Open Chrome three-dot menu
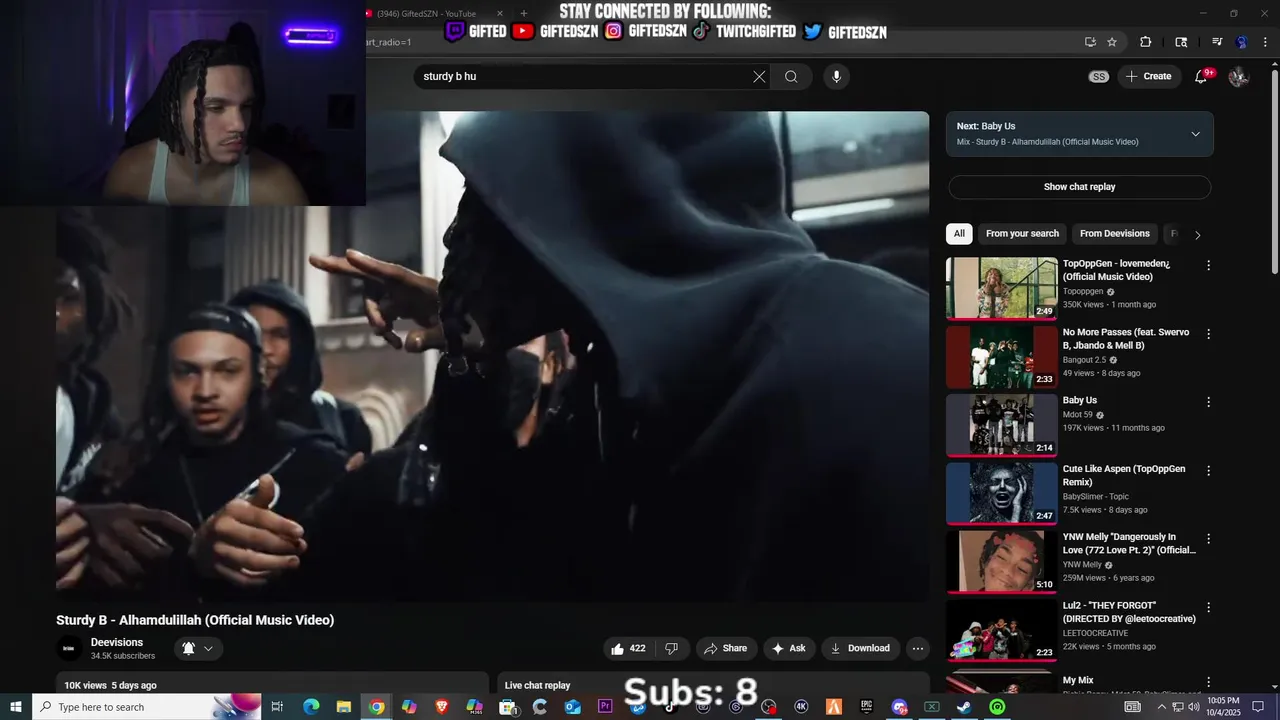 coord(1265,42)
